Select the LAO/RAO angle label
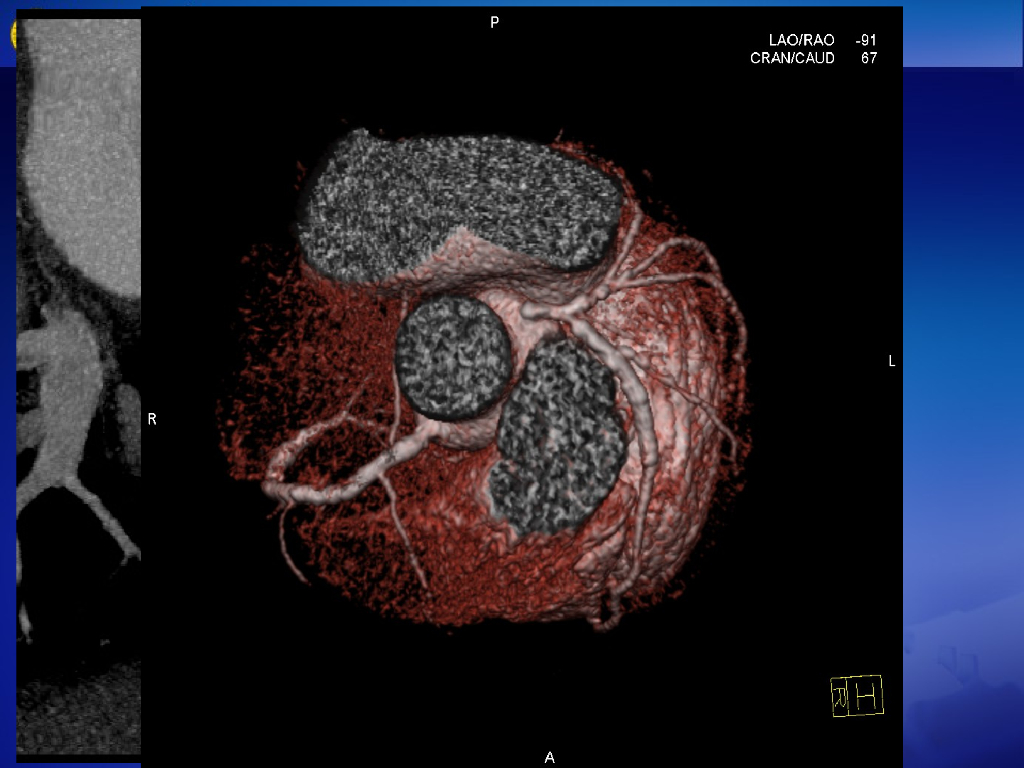Viewport: 1024px width, 768px height. [x=801, y=40]
